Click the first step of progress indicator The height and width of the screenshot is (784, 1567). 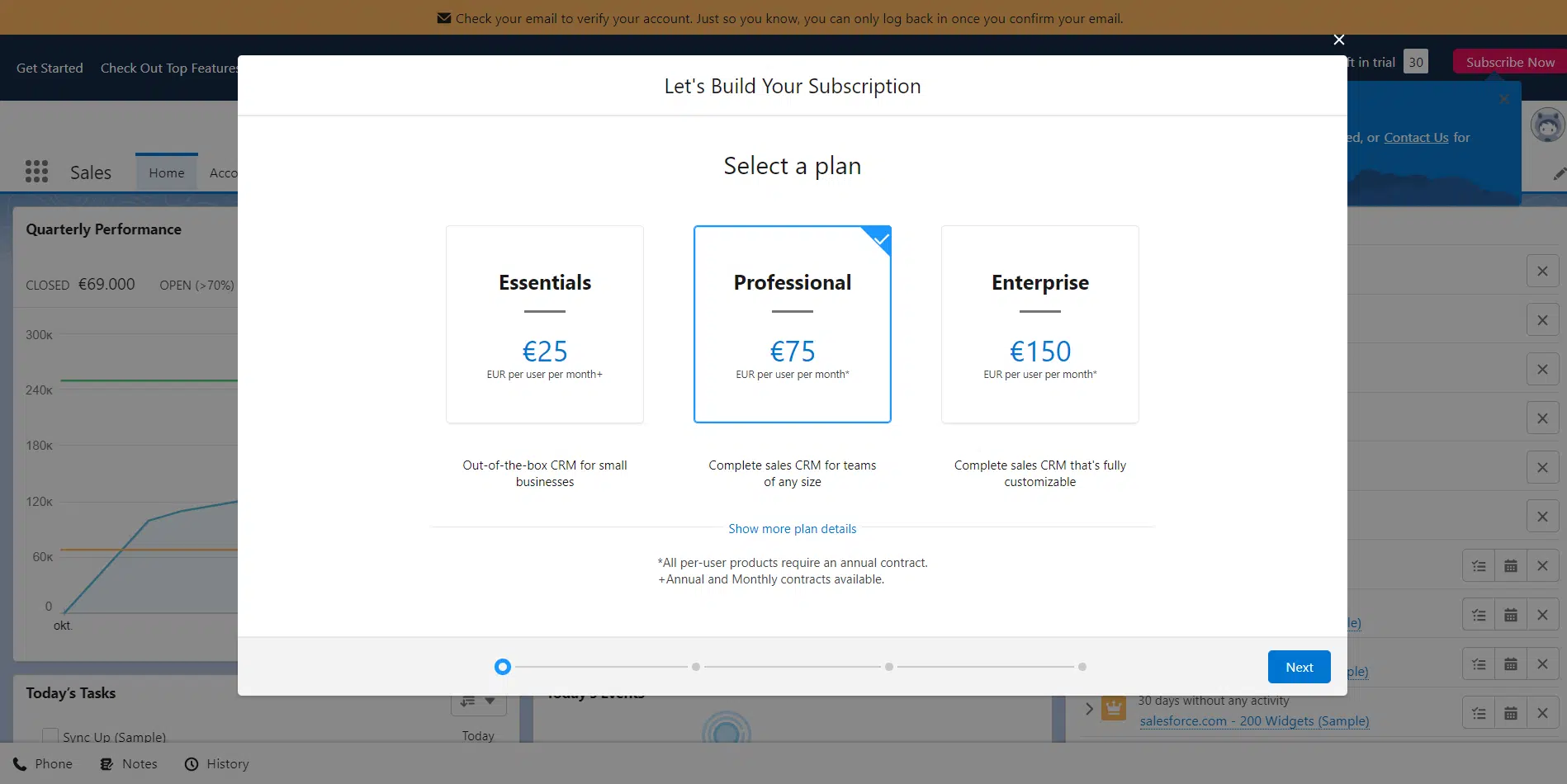tap(503, 667)
